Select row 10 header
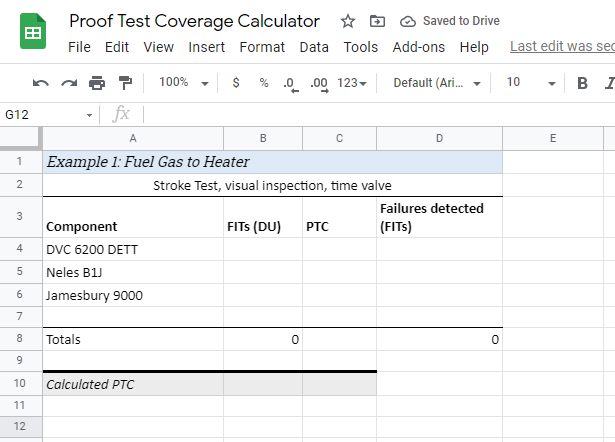Screen dimensions: 615x442 click(x=20, y=383)
